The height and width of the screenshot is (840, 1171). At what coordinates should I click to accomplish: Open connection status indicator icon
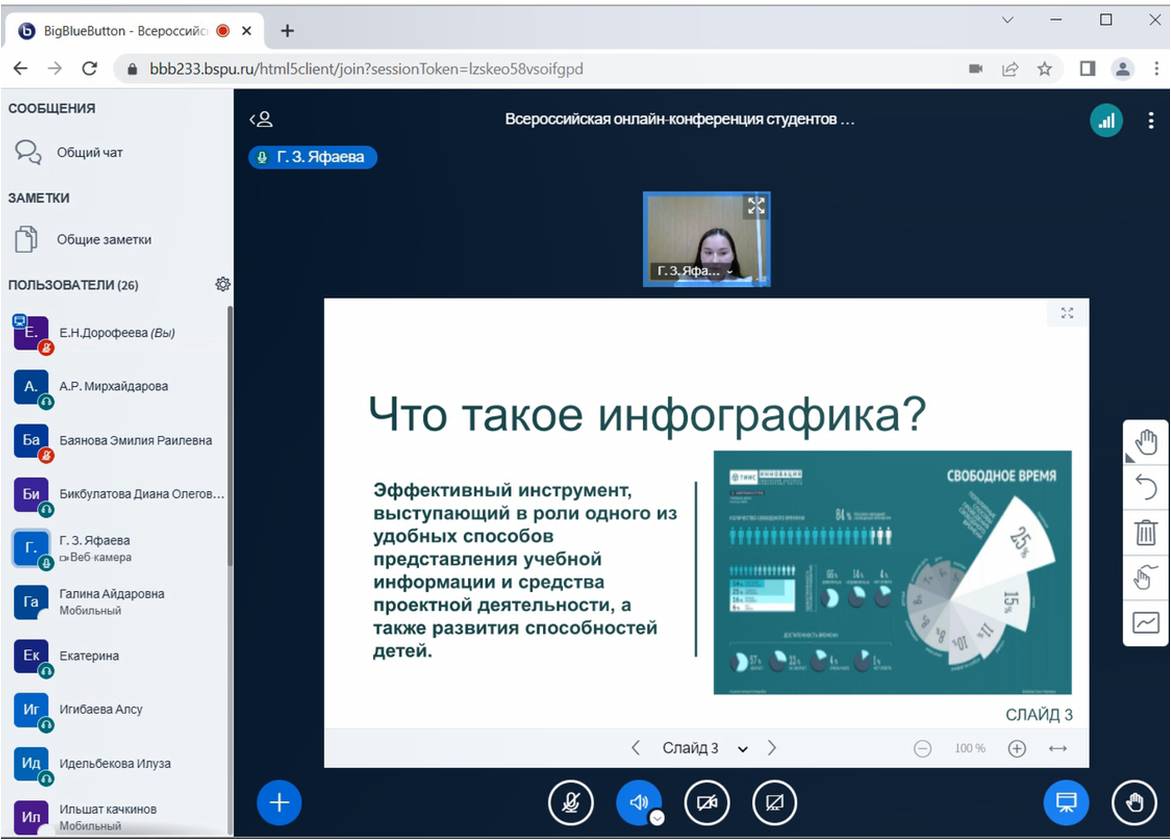click(x=1105, y=121)
